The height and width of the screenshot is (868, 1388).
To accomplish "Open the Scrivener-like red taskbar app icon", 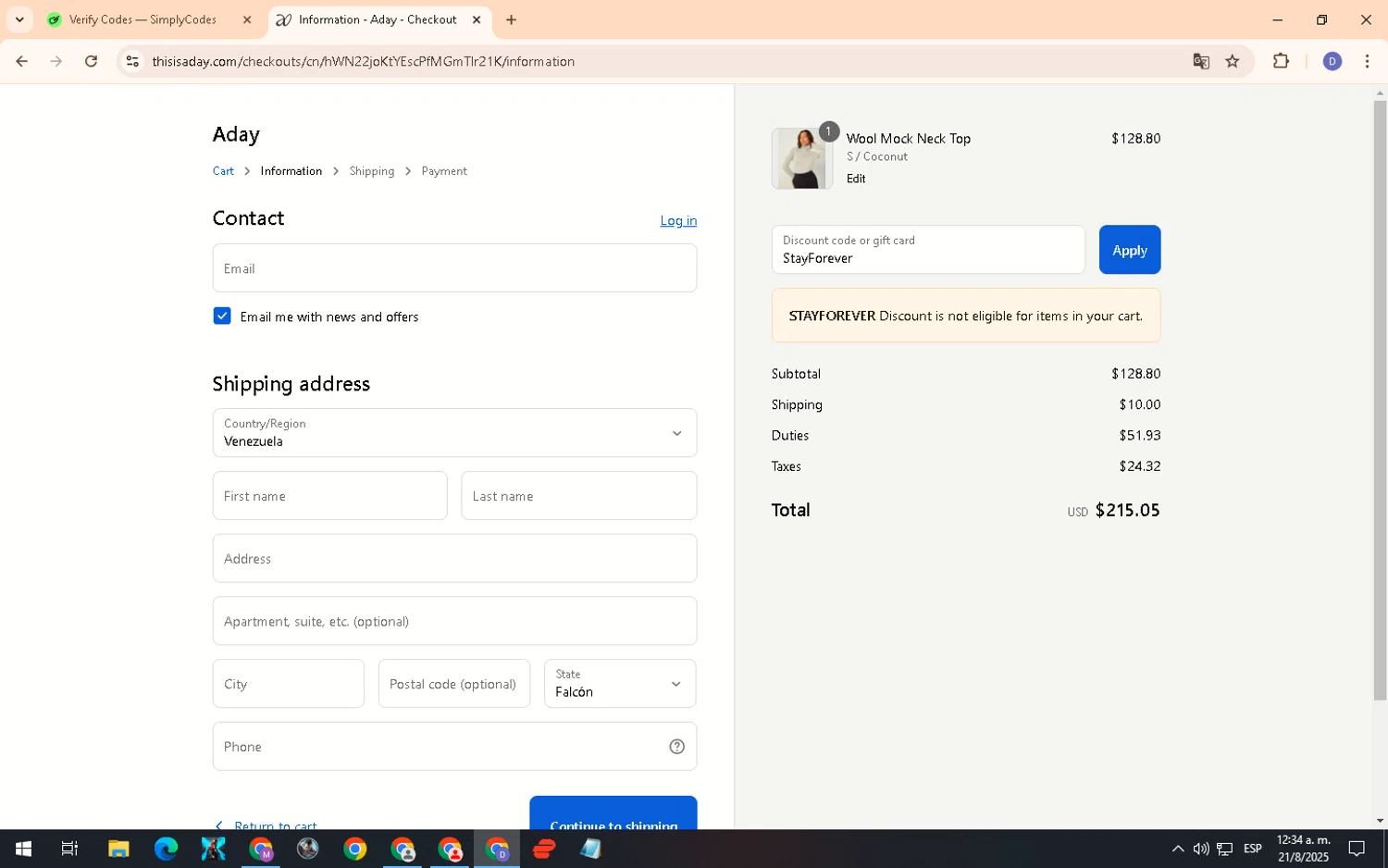I will click(544, 849).
